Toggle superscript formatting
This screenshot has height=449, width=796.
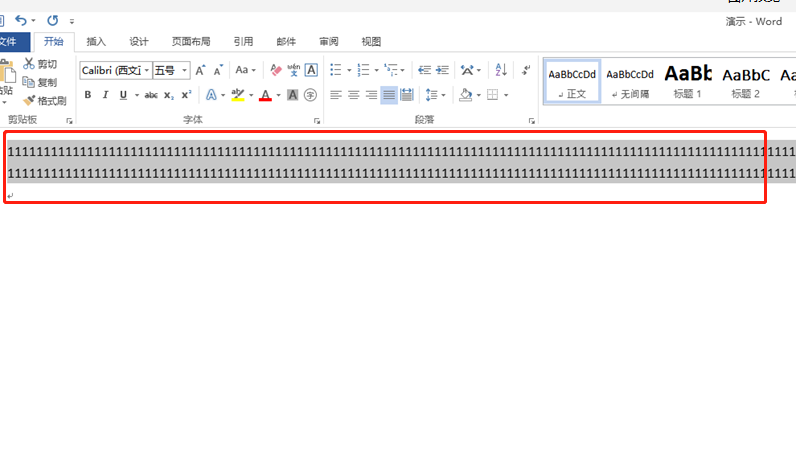[186, 95]
